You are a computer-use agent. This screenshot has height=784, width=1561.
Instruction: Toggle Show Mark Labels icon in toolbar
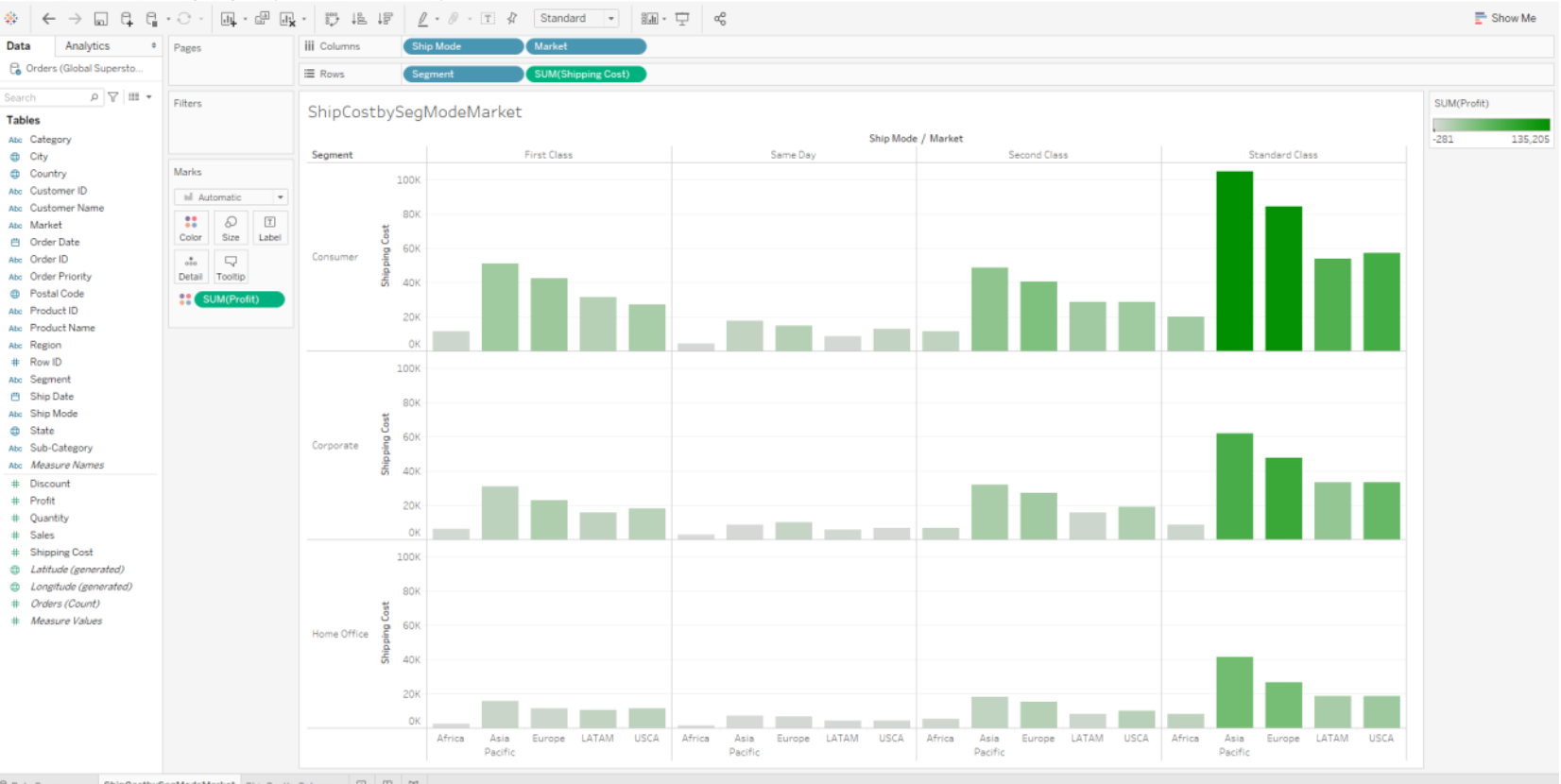pos(488,19)
